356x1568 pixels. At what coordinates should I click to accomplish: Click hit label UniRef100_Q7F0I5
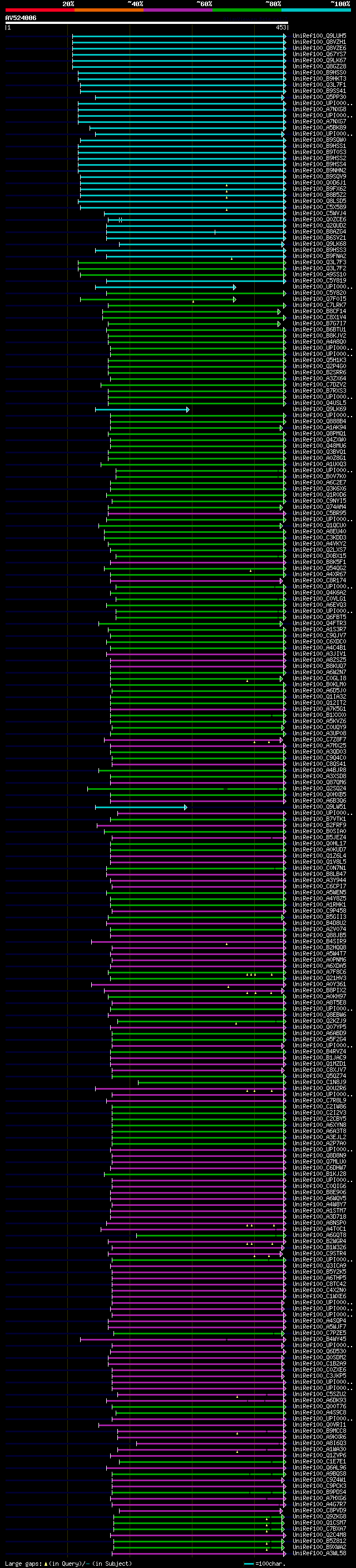coord(319,299)
